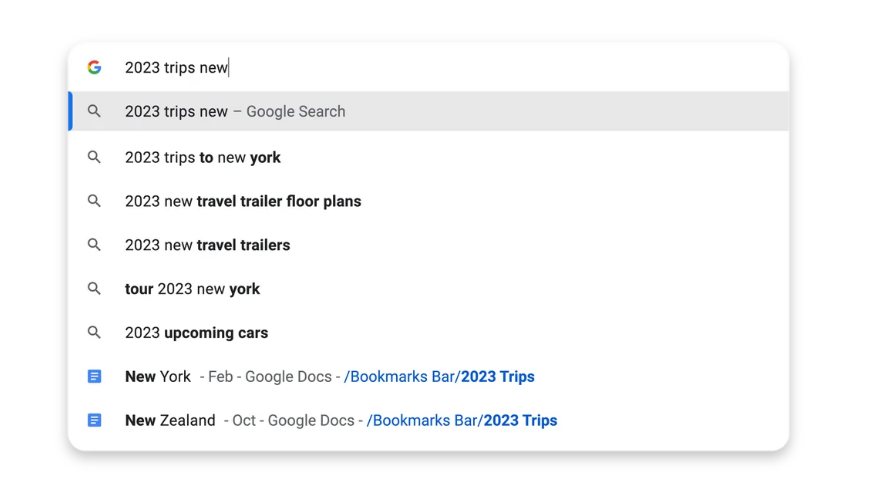The image size is (872, 493).
Task: Open the New York Feb bookmark result
Action: 428,377
